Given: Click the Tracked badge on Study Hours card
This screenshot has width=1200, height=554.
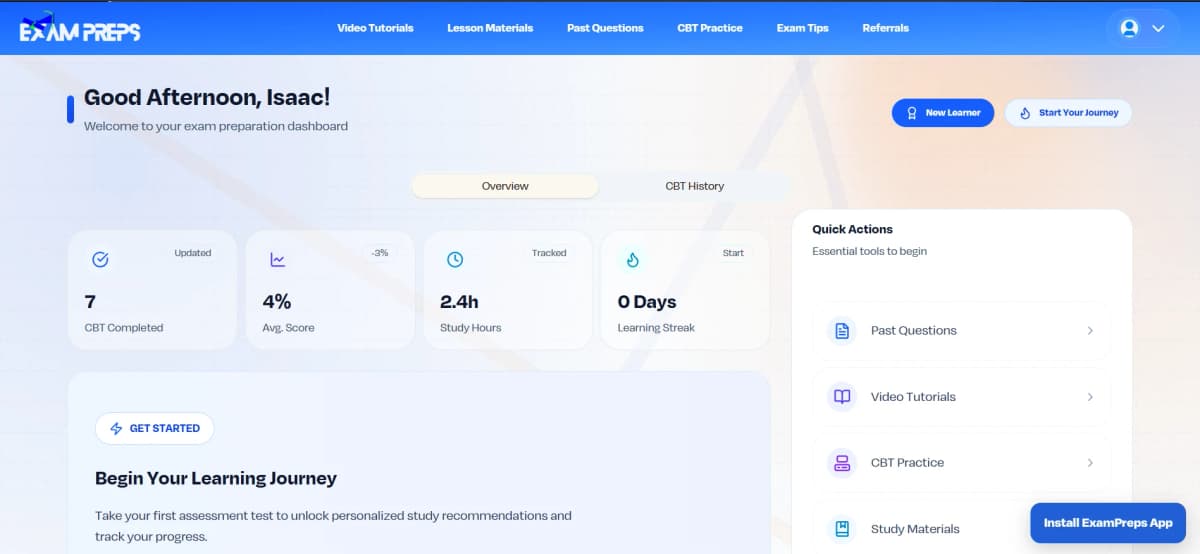Looking at the screenshot, I should tap(549, 253).
